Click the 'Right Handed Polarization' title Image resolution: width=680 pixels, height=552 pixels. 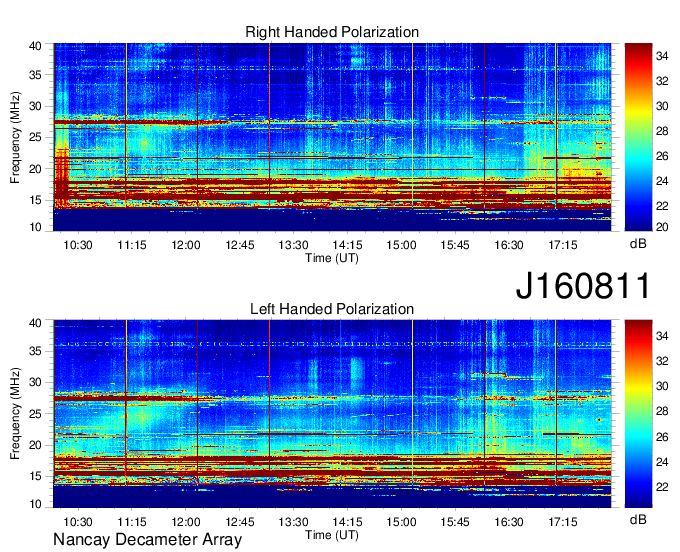(x=332, y=32)
